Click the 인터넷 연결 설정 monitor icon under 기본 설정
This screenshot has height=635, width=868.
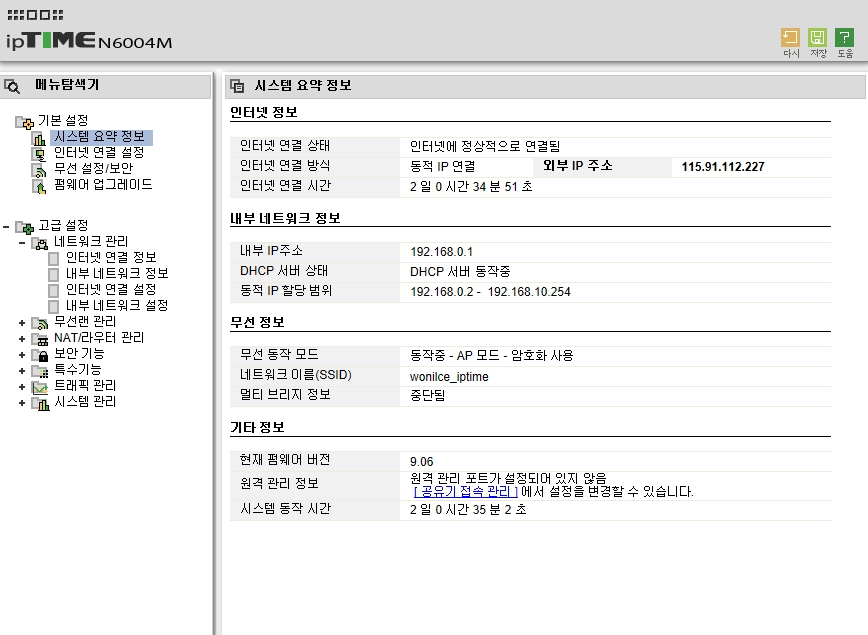pos(39,154)
